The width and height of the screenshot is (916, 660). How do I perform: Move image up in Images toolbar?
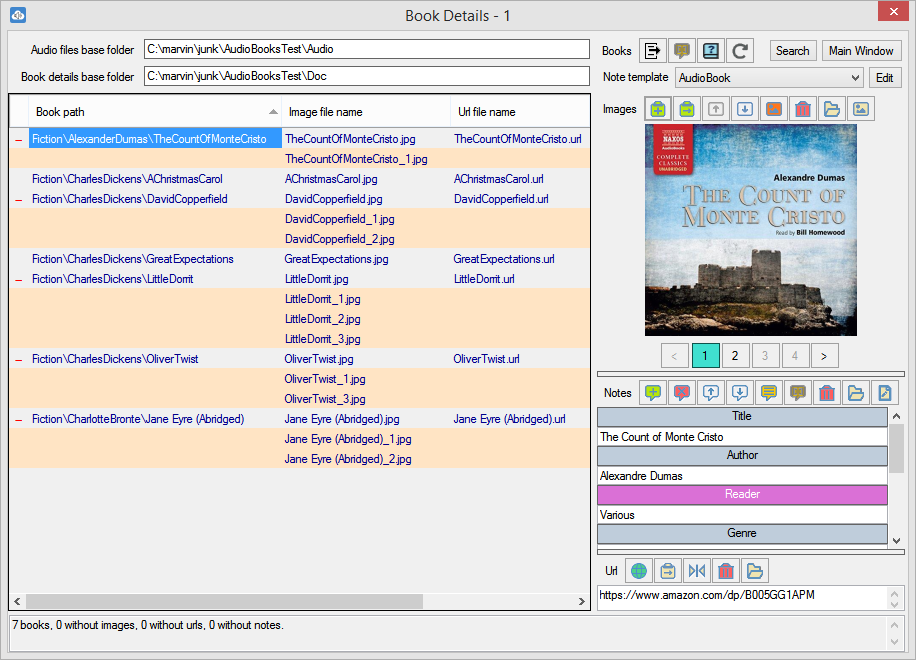[716, 109]
